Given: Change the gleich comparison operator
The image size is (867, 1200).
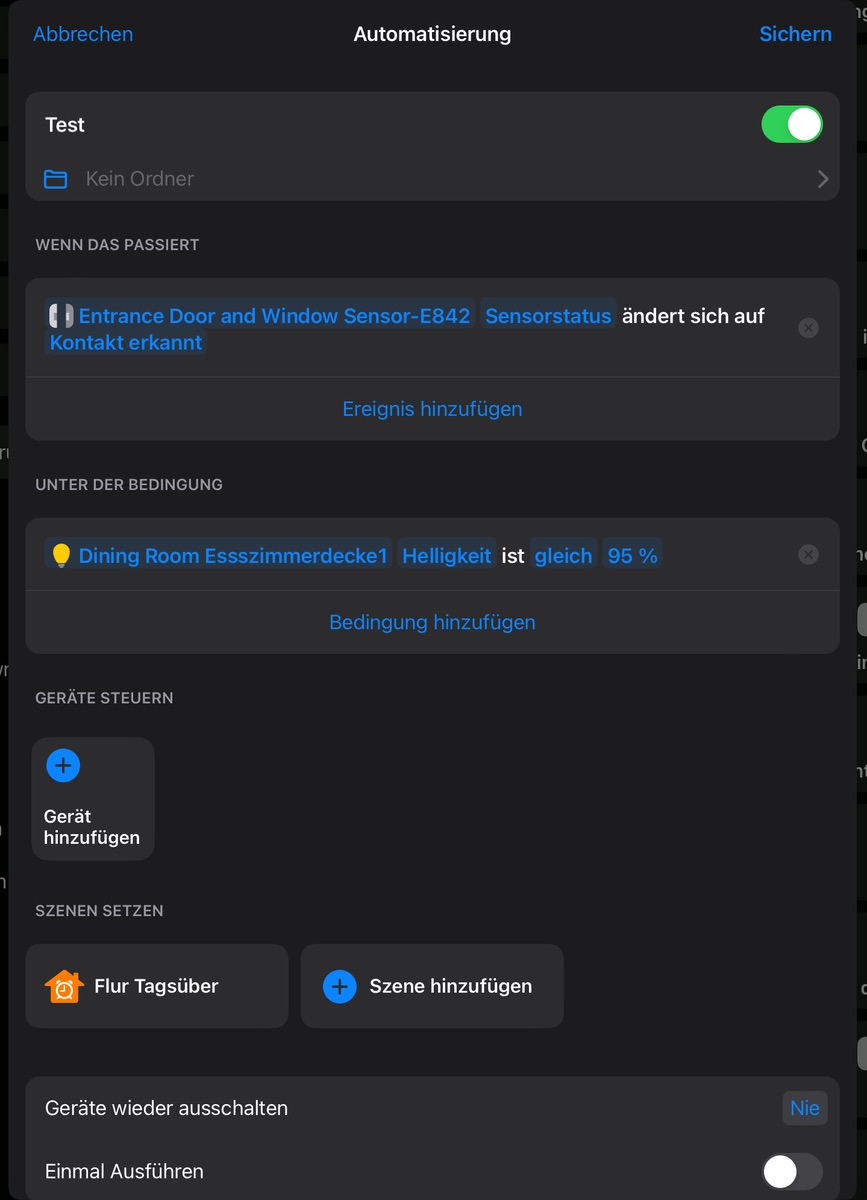Looking at the screenshot, I should tap(563, 555).
